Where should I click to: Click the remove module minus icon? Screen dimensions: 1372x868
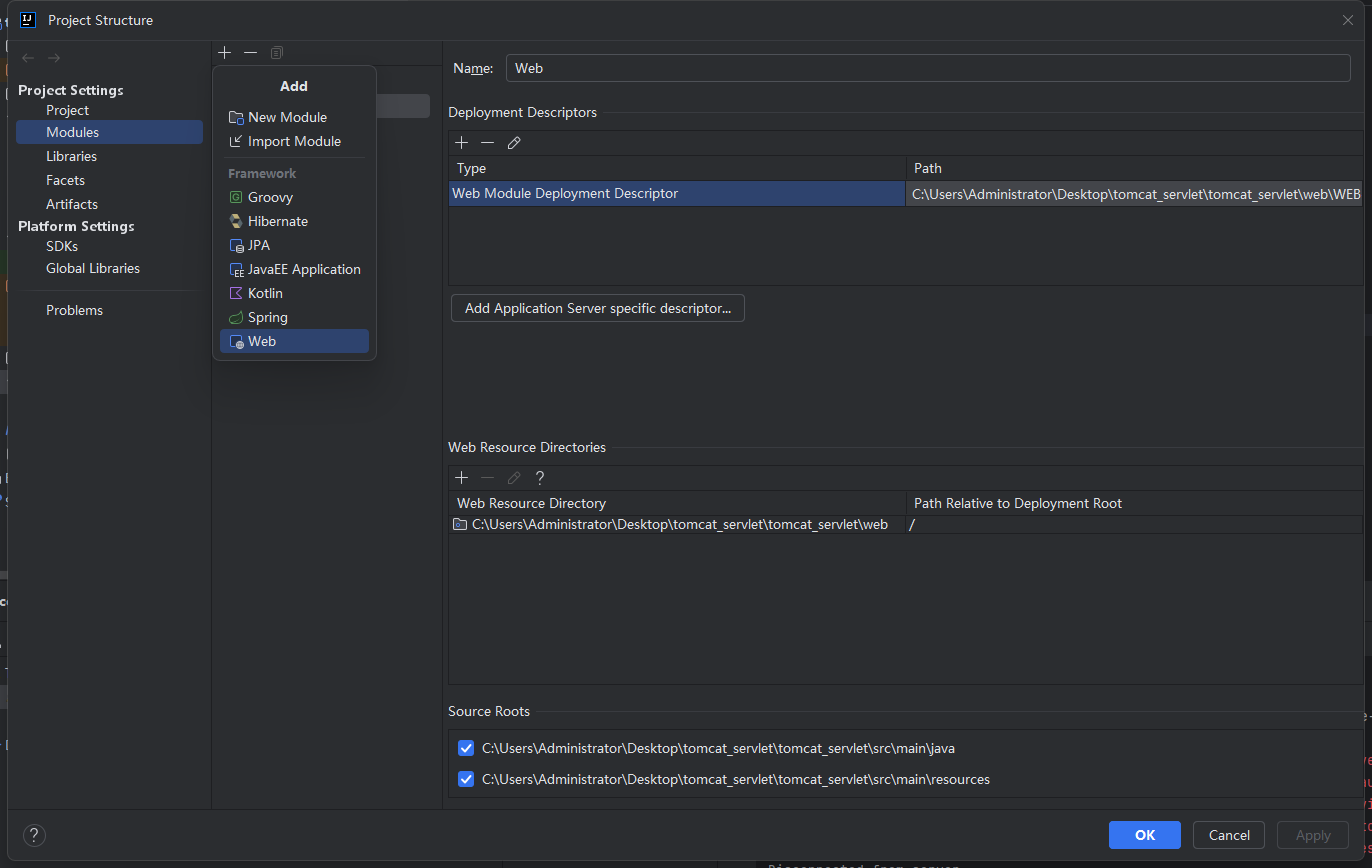pos(251,52)
